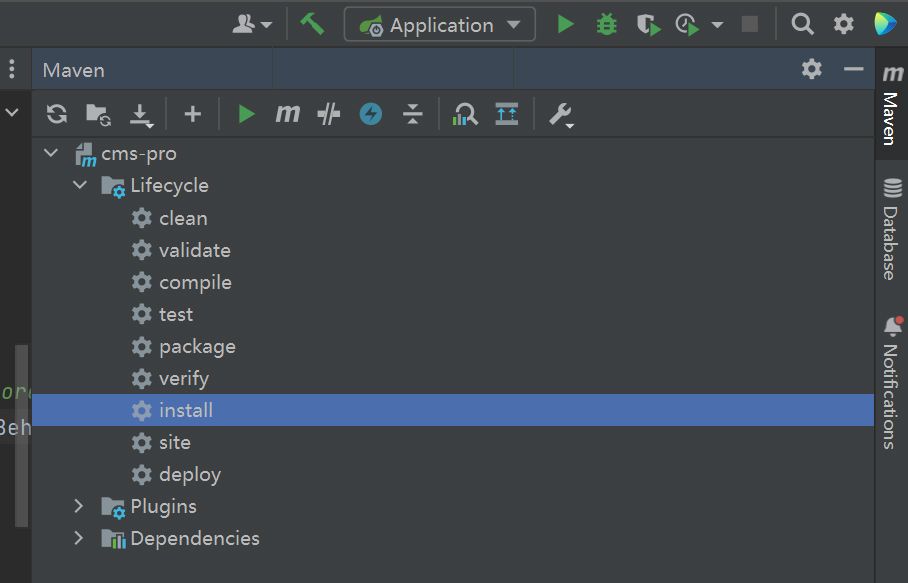Open the Notifications side tab
This screenshot has width=908, height=583.
[x=892, y=383]
